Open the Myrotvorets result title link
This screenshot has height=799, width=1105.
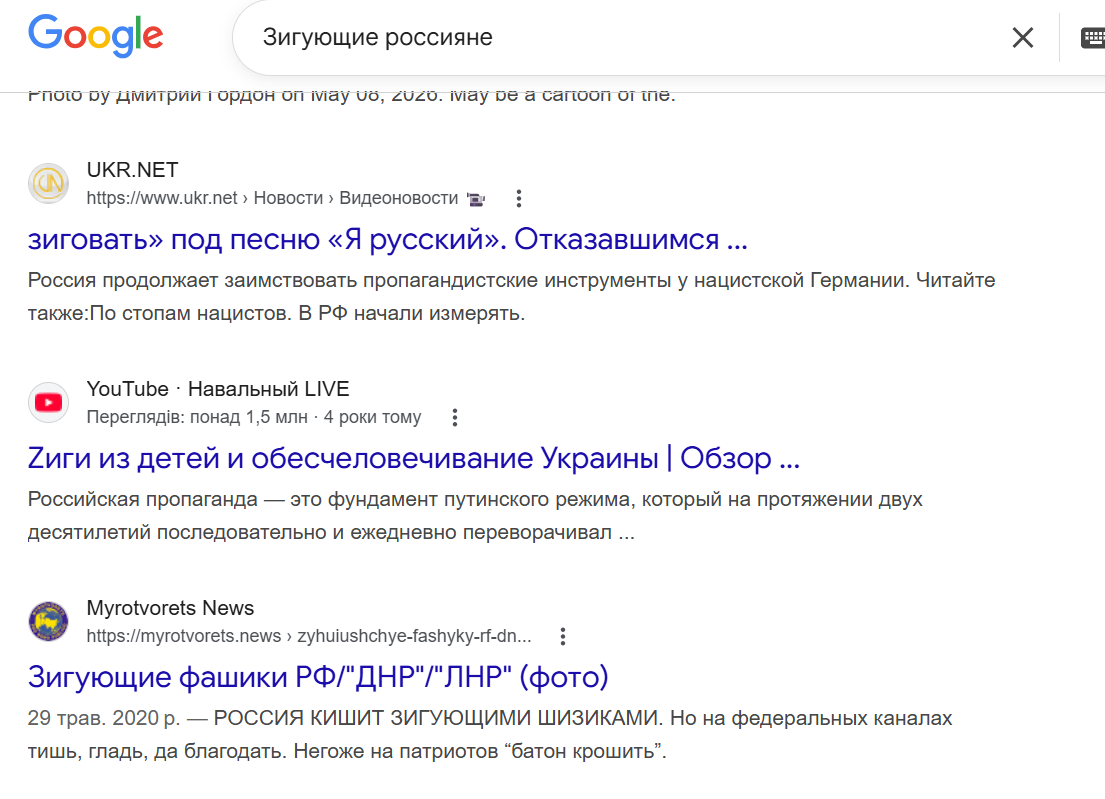(318, 677)
